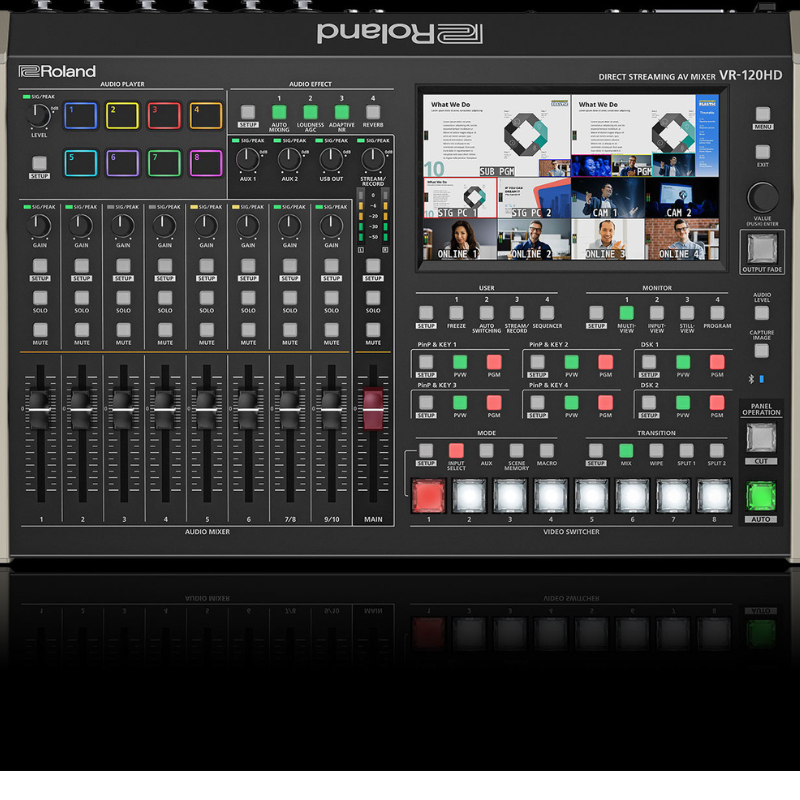Trigger the red audio player pad 3
This screenshot has height=800, width=800.
(x=164, y=115)
